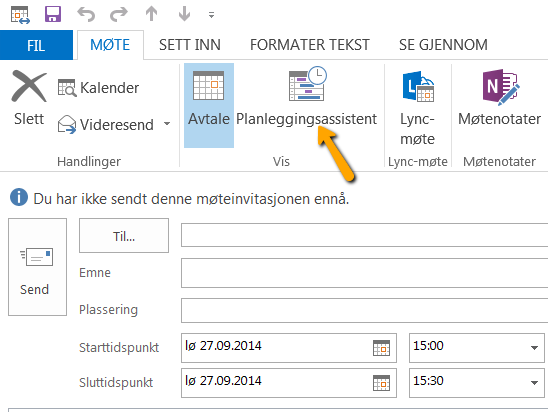The width and height of the screenshot is (548, 412).
Task: Open Kalender from Handlinger group
Action: [99, 87]
